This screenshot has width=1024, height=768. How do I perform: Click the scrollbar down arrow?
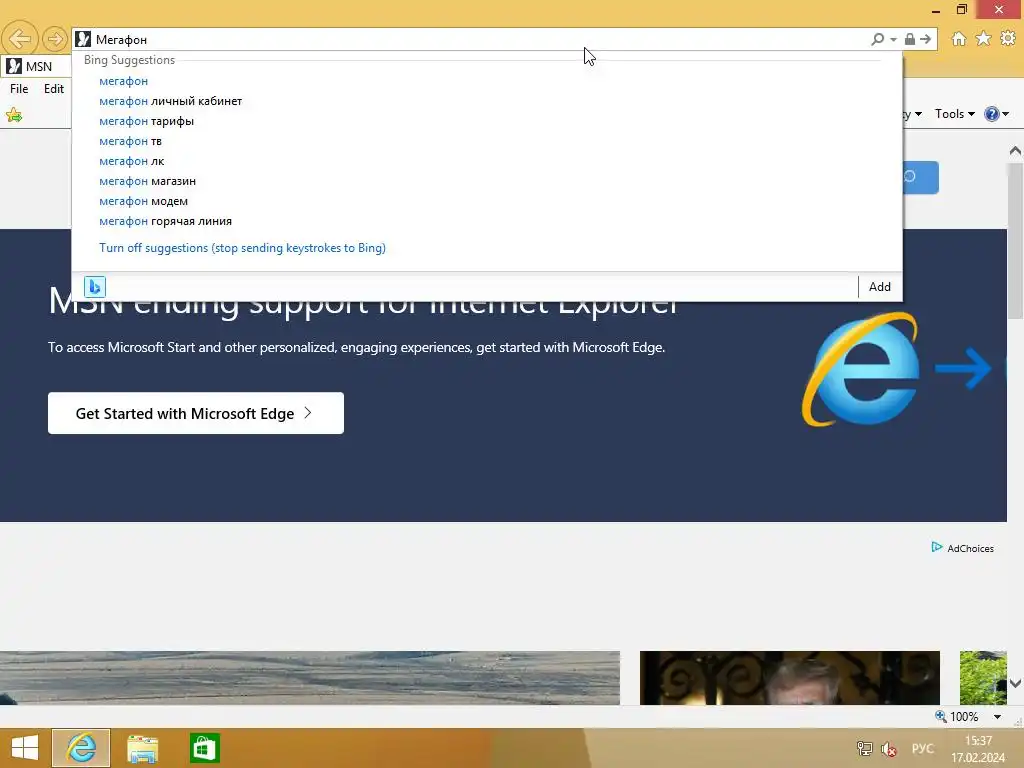1015,683
